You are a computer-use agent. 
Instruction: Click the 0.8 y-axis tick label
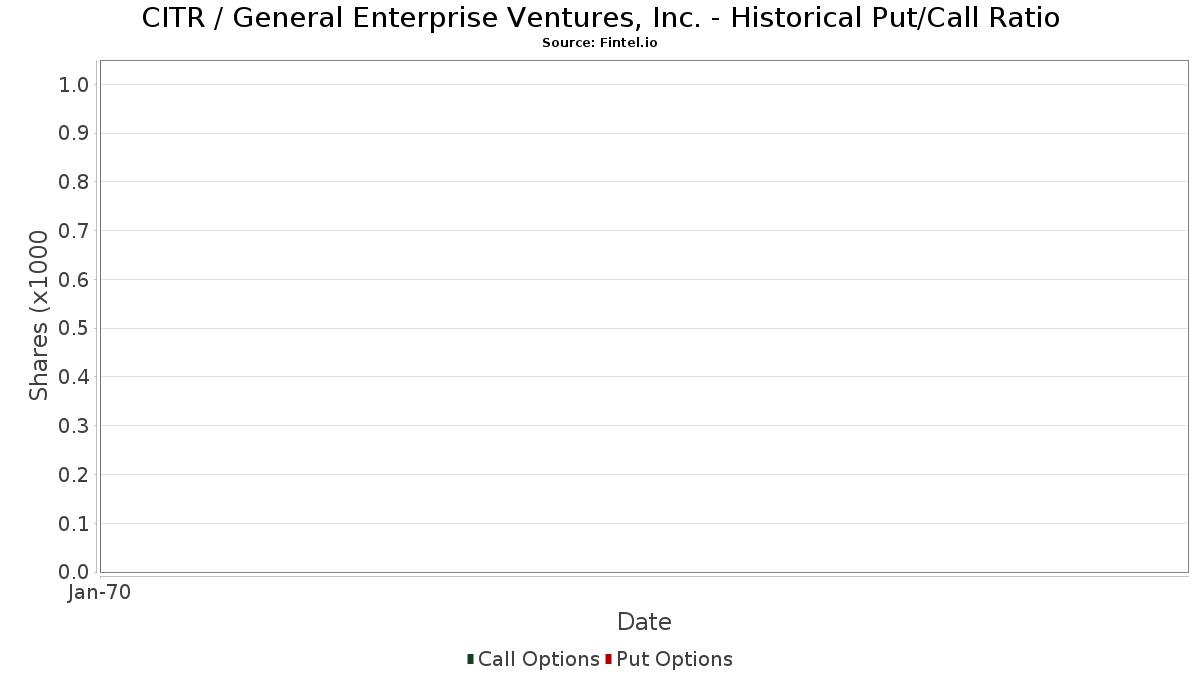[x=75, y=182]
